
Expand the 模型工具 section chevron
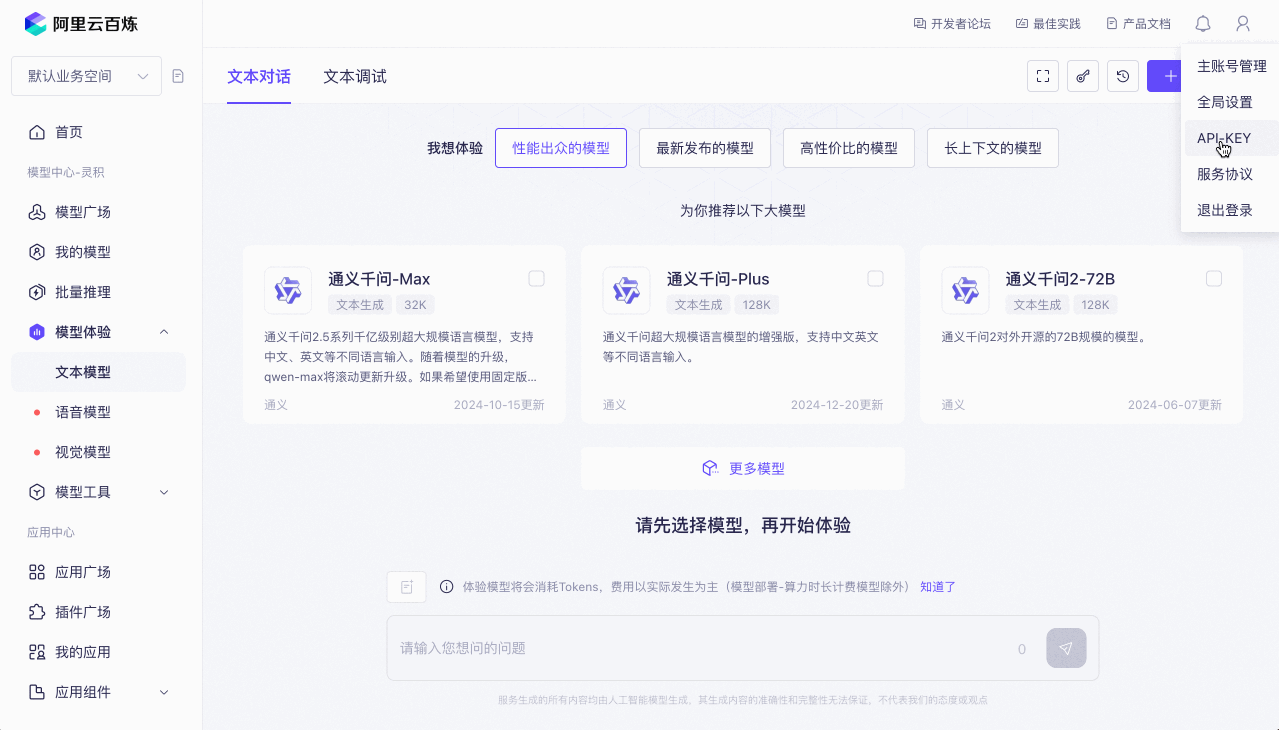(x=164, y=492)
